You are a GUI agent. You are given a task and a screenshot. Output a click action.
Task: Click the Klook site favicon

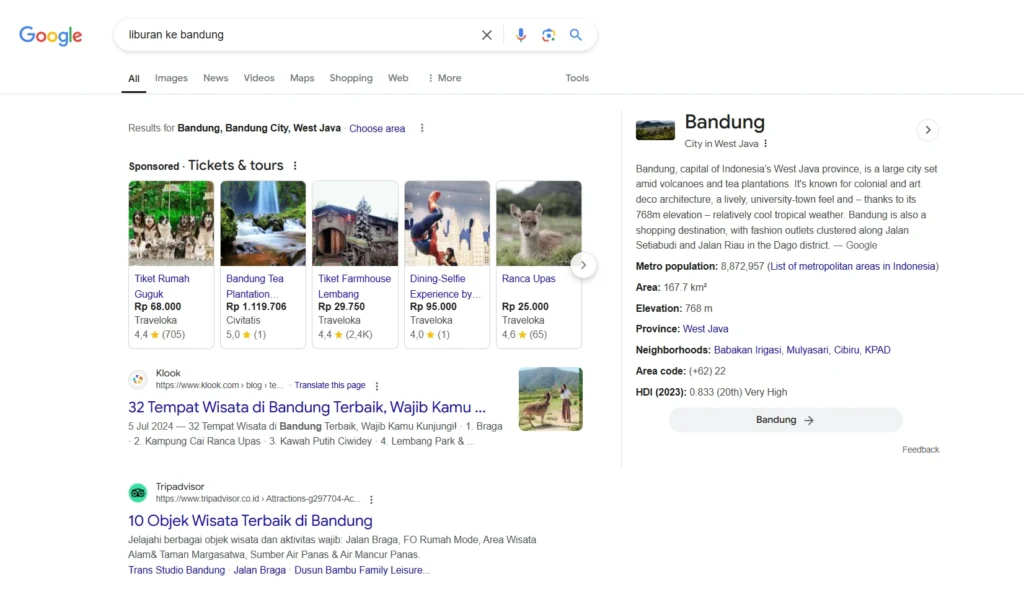138,379
